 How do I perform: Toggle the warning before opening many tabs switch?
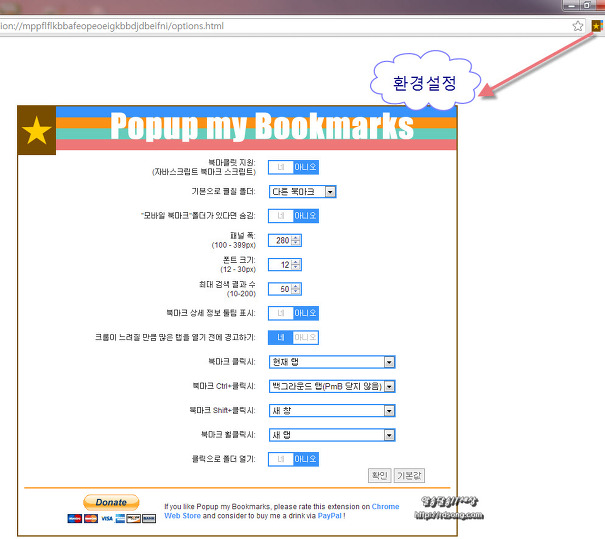294,338
